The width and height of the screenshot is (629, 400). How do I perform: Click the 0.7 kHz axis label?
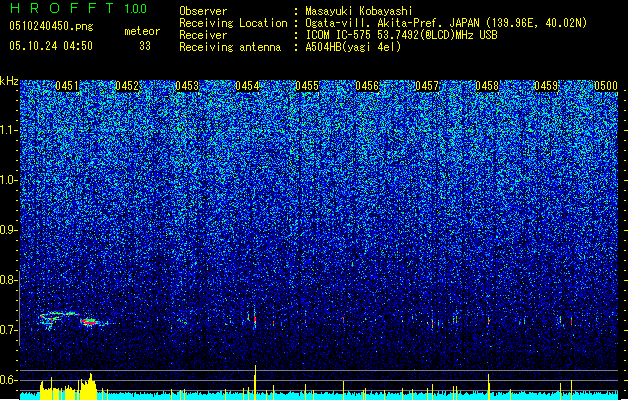[x=8, y=330]
